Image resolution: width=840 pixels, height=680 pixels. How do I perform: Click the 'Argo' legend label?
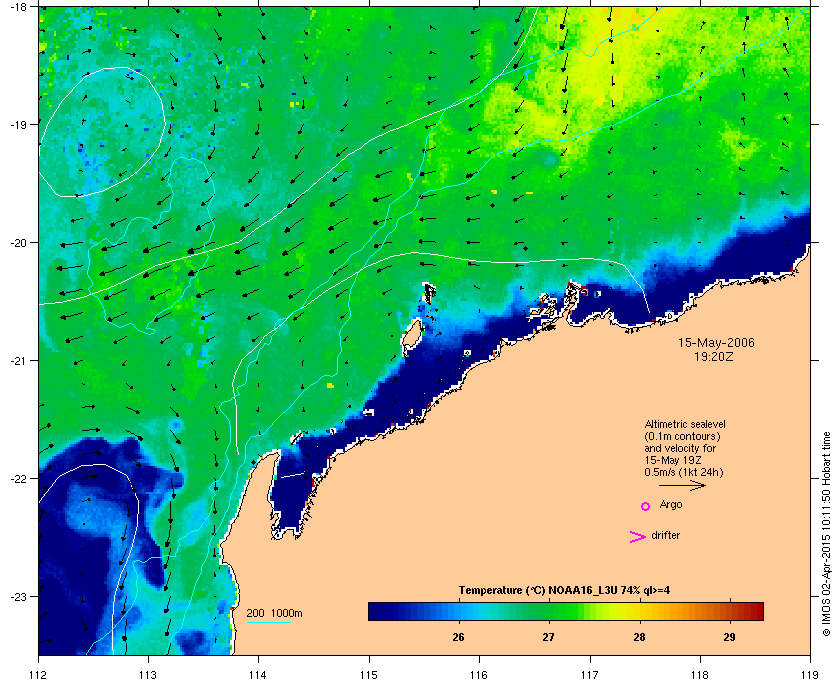671,505
